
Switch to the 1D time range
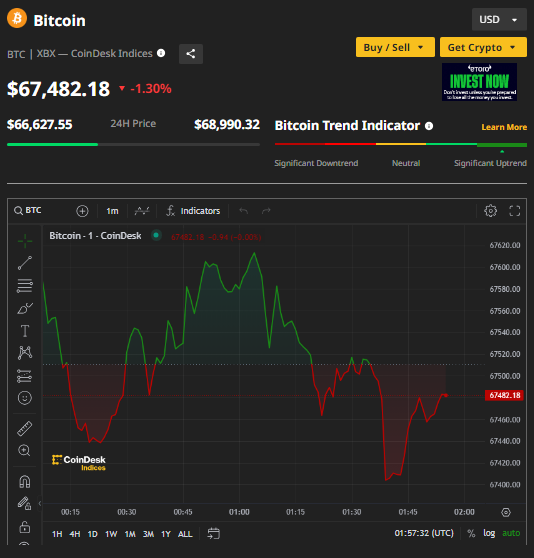(x=92, y=534)
